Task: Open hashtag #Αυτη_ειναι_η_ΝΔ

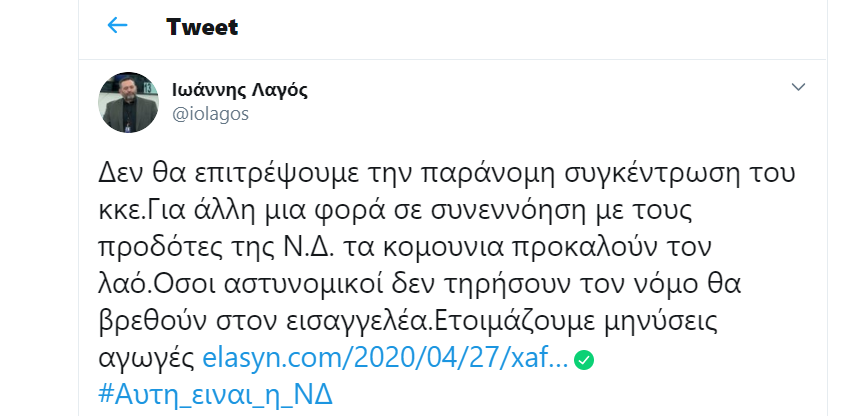Action: (215, 396)
